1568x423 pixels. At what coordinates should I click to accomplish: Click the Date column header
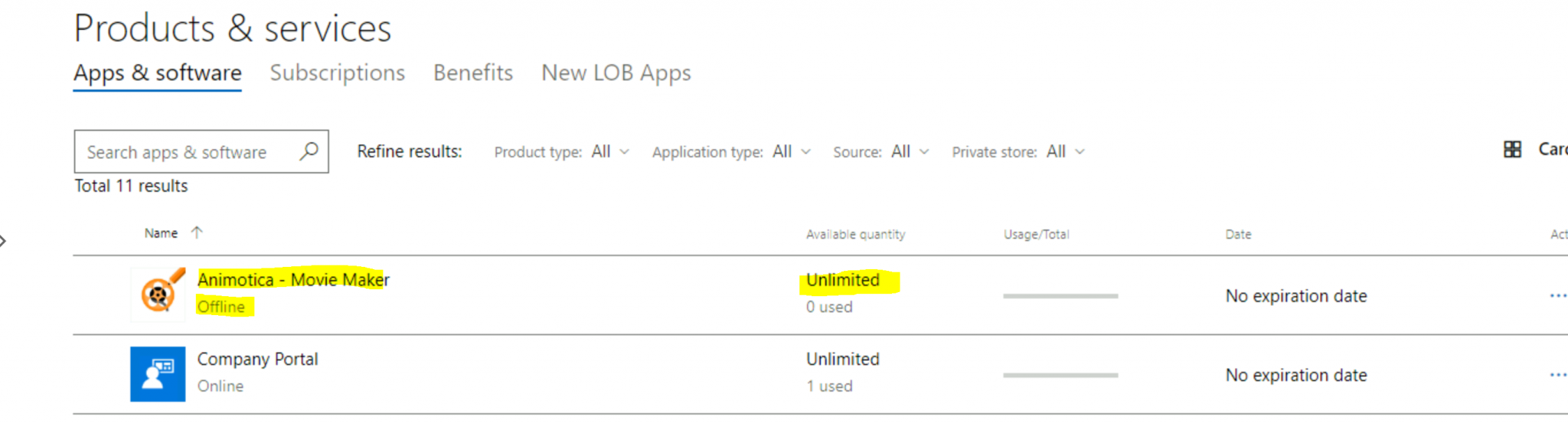[1238, 234]
